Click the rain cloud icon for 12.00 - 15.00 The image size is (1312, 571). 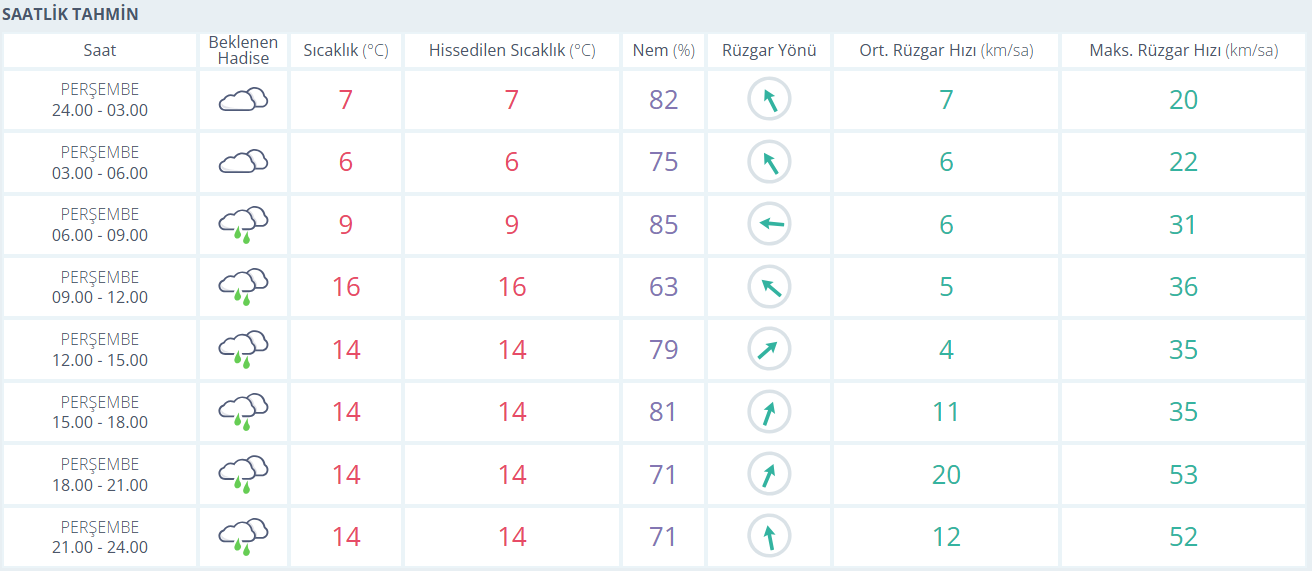[x=243, y=349]
